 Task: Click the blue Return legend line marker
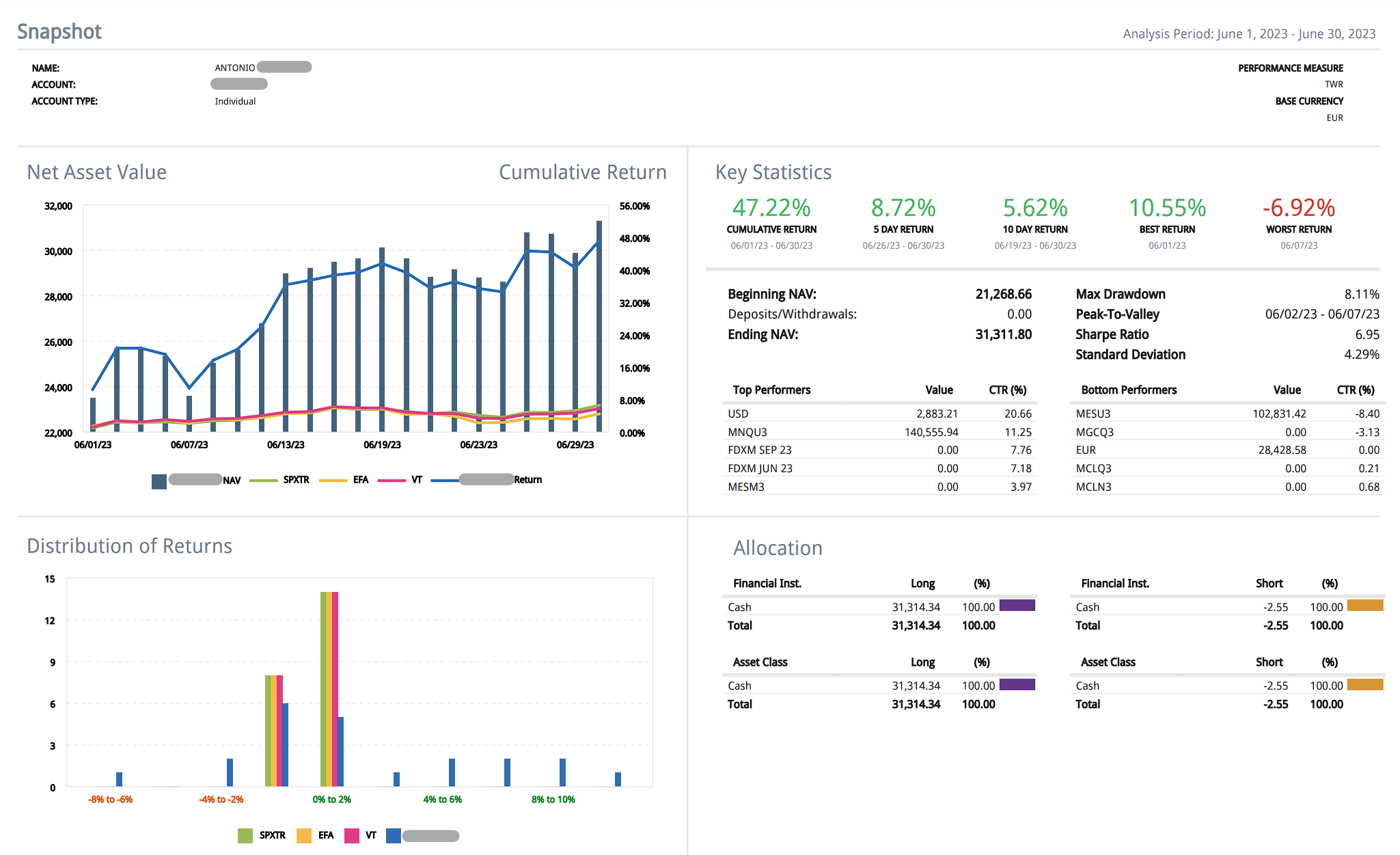(x=445, y=480)
